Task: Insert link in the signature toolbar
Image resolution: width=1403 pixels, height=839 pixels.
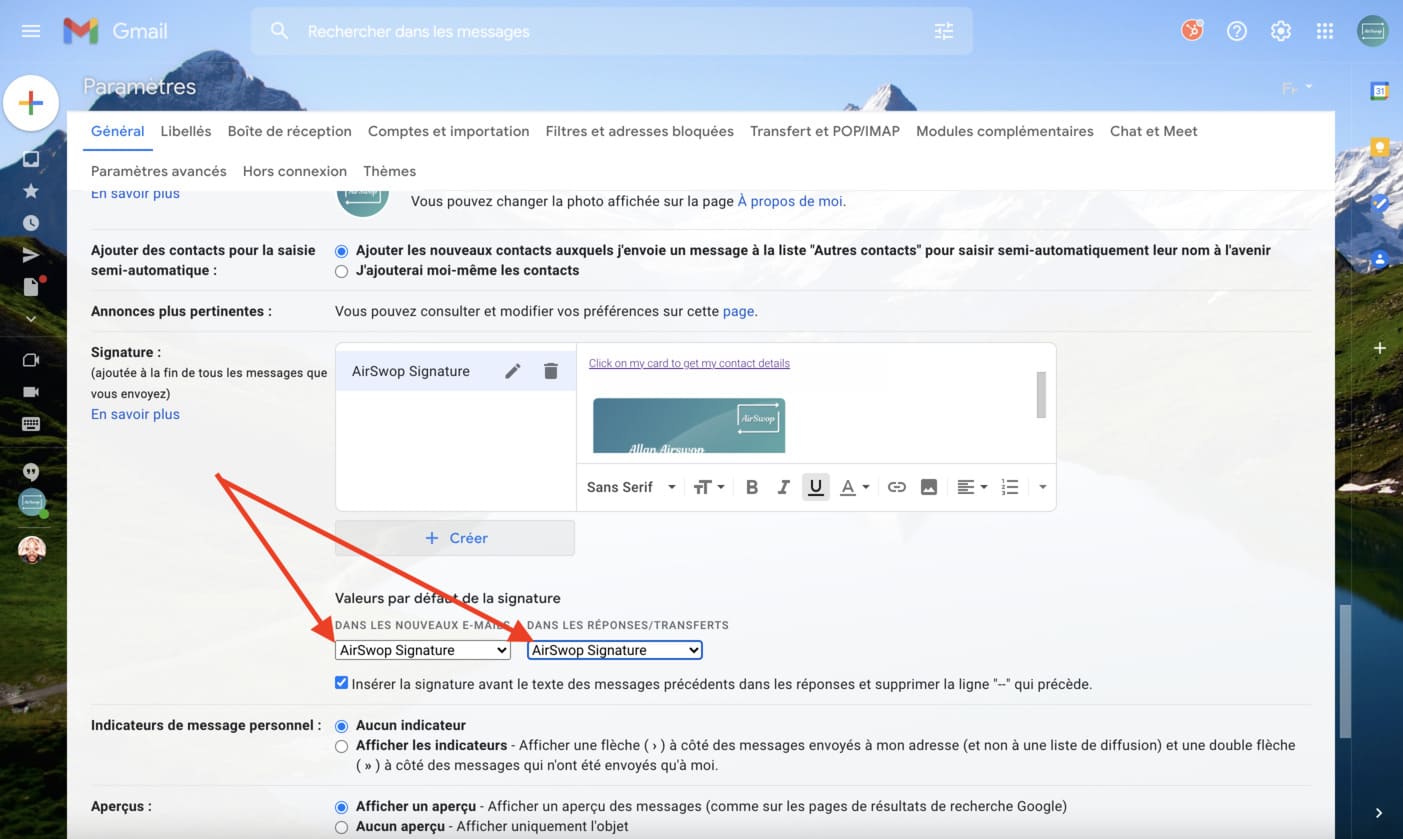Action: tap(897, 487)
